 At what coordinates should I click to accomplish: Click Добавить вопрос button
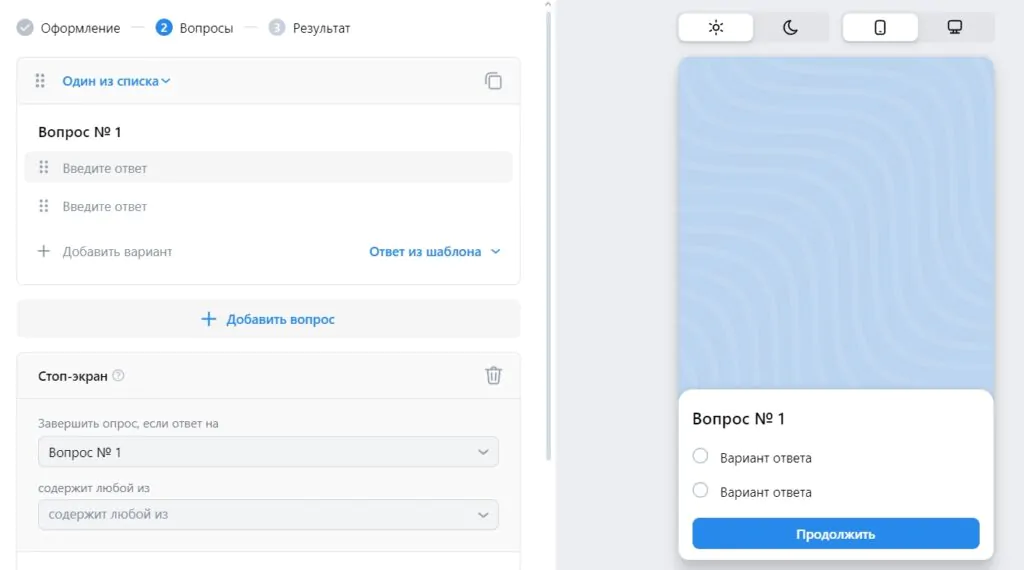pyautogui.click(x=268, y=319)
